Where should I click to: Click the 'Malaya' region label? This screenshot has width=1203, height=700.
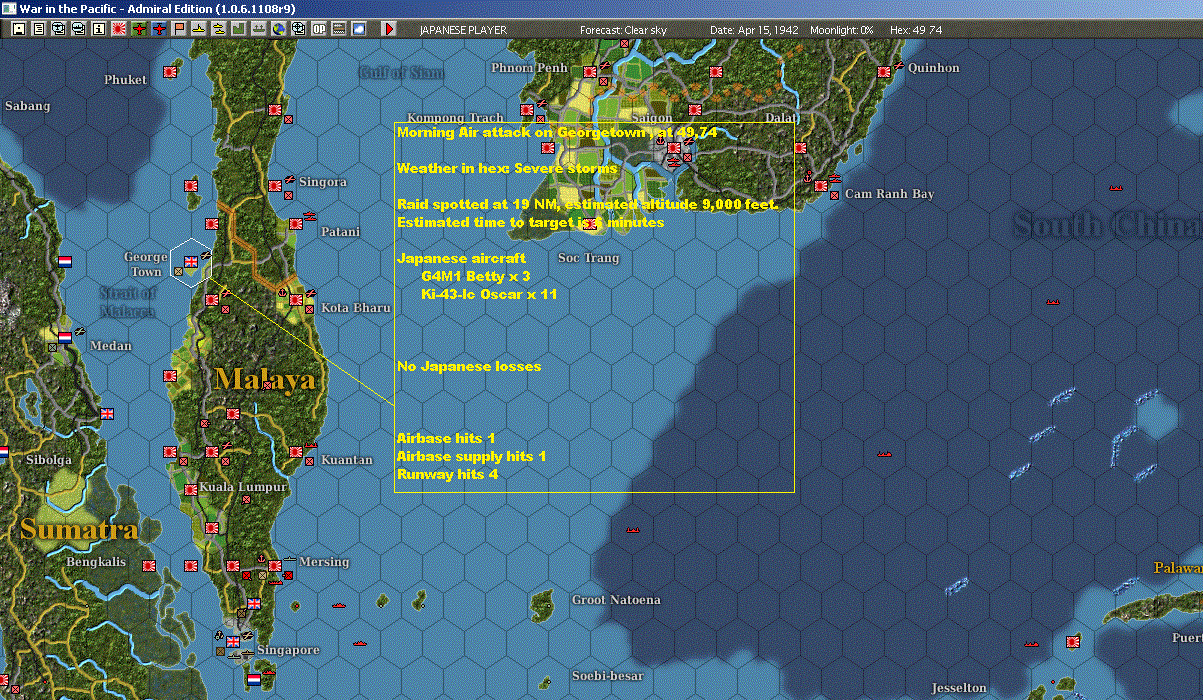[264, 379]
